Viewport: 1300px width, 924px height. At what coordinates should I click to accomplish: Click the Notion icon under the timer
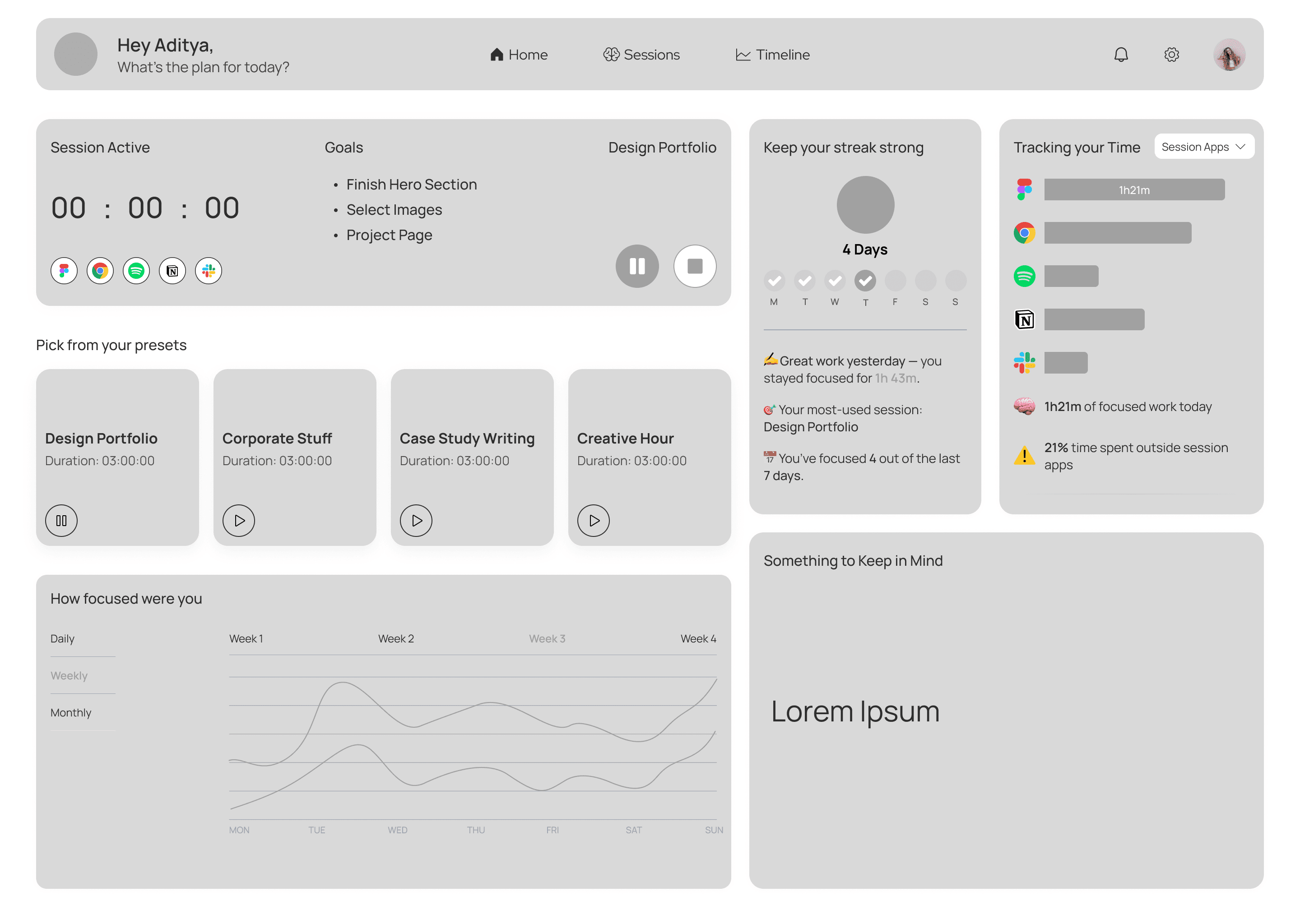coord(172,271)
